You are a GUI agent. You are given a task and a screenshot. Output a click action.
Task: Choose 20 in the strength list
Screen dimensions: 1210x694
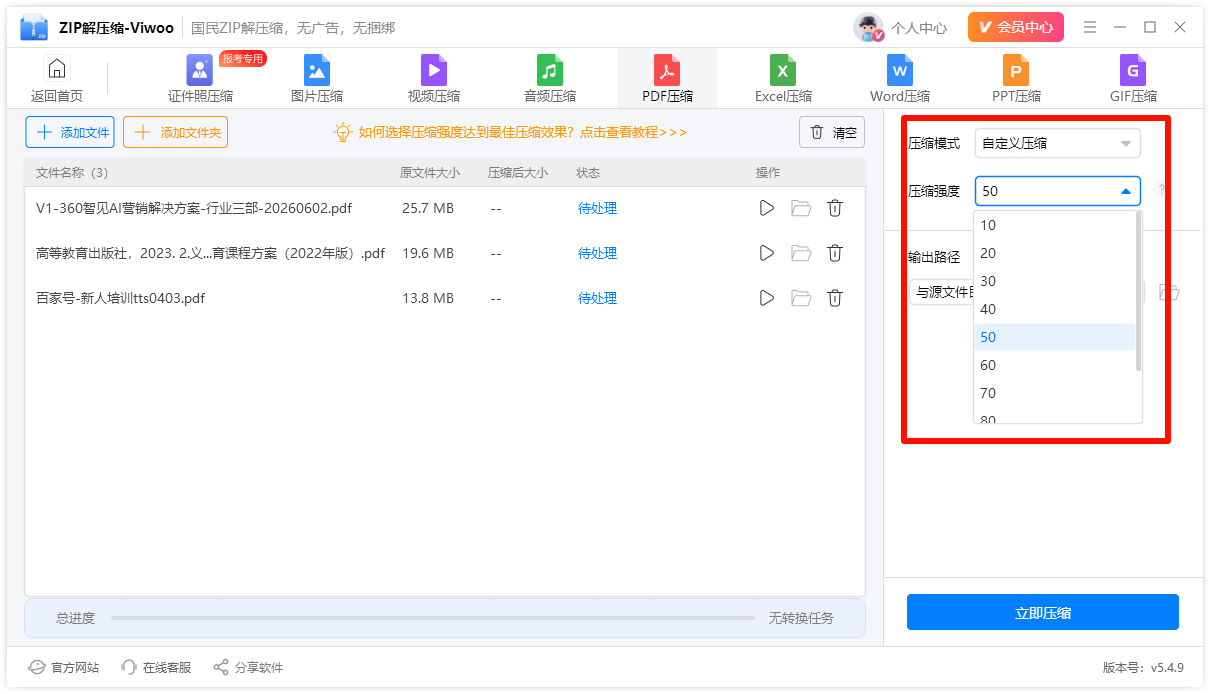pos(1055,253)
